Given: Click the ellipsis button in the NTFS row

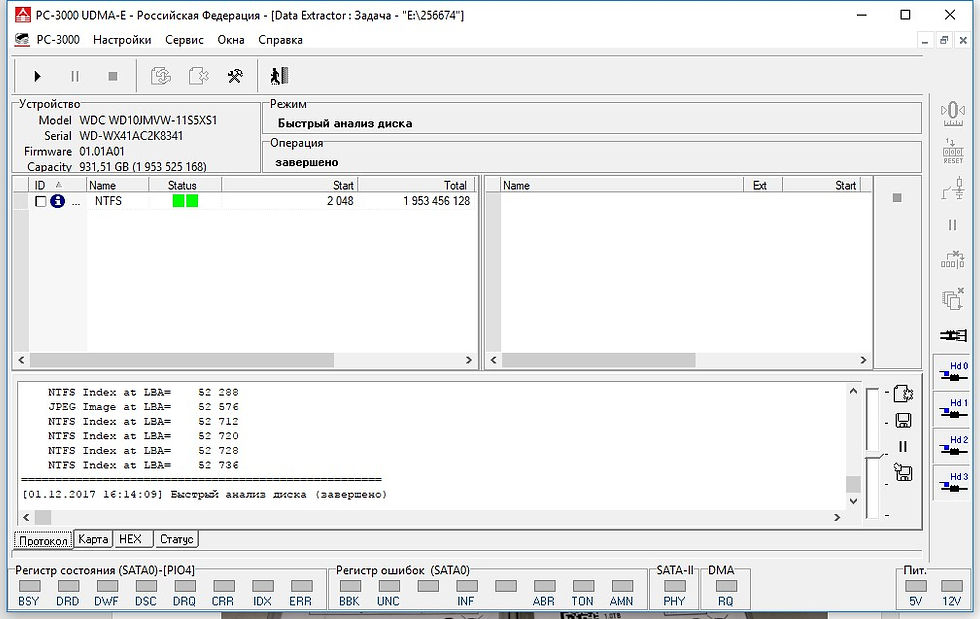Looking at the screenshot, I should (76, 201).
